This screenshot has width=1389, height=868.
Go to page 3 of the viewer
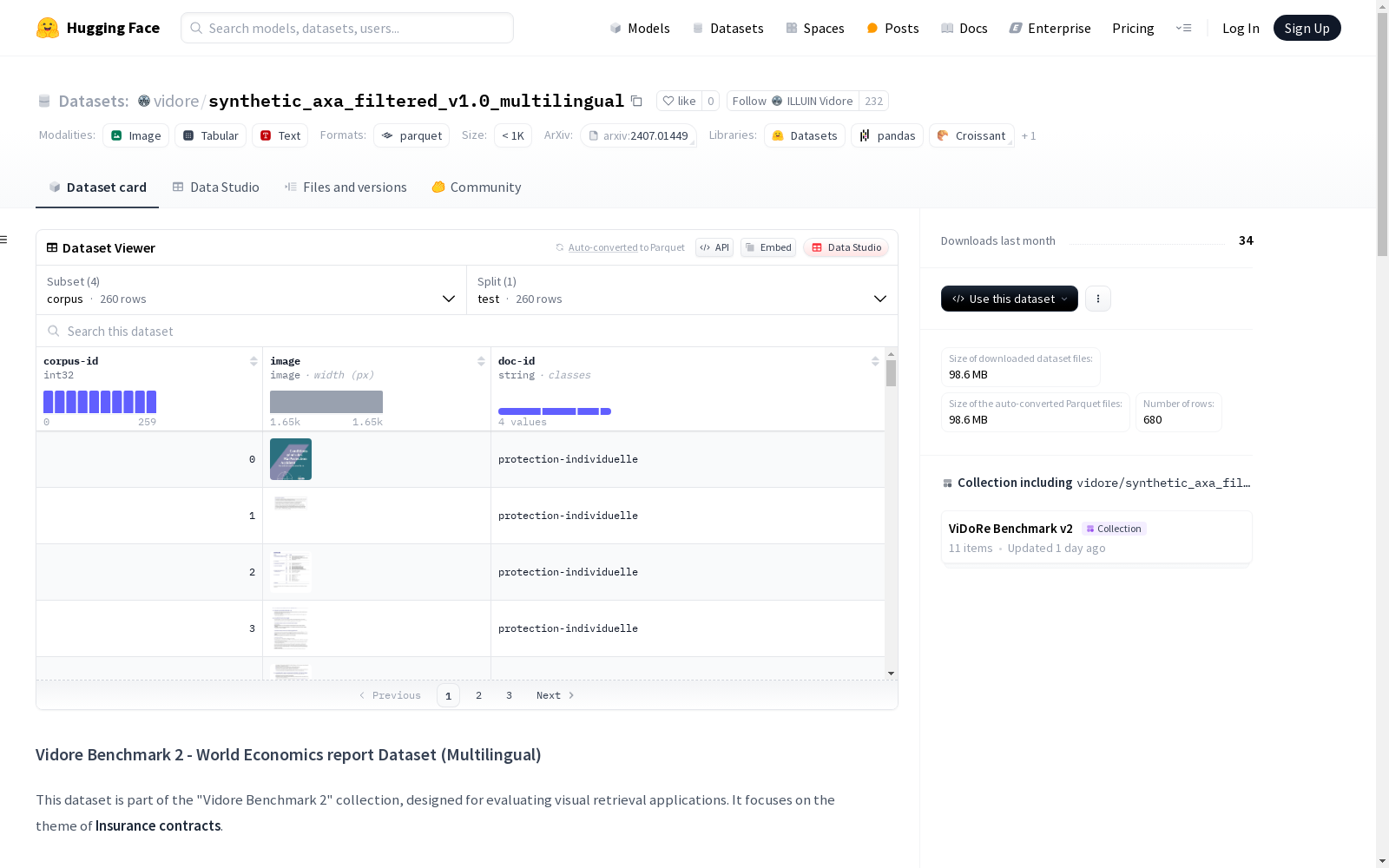509,695
